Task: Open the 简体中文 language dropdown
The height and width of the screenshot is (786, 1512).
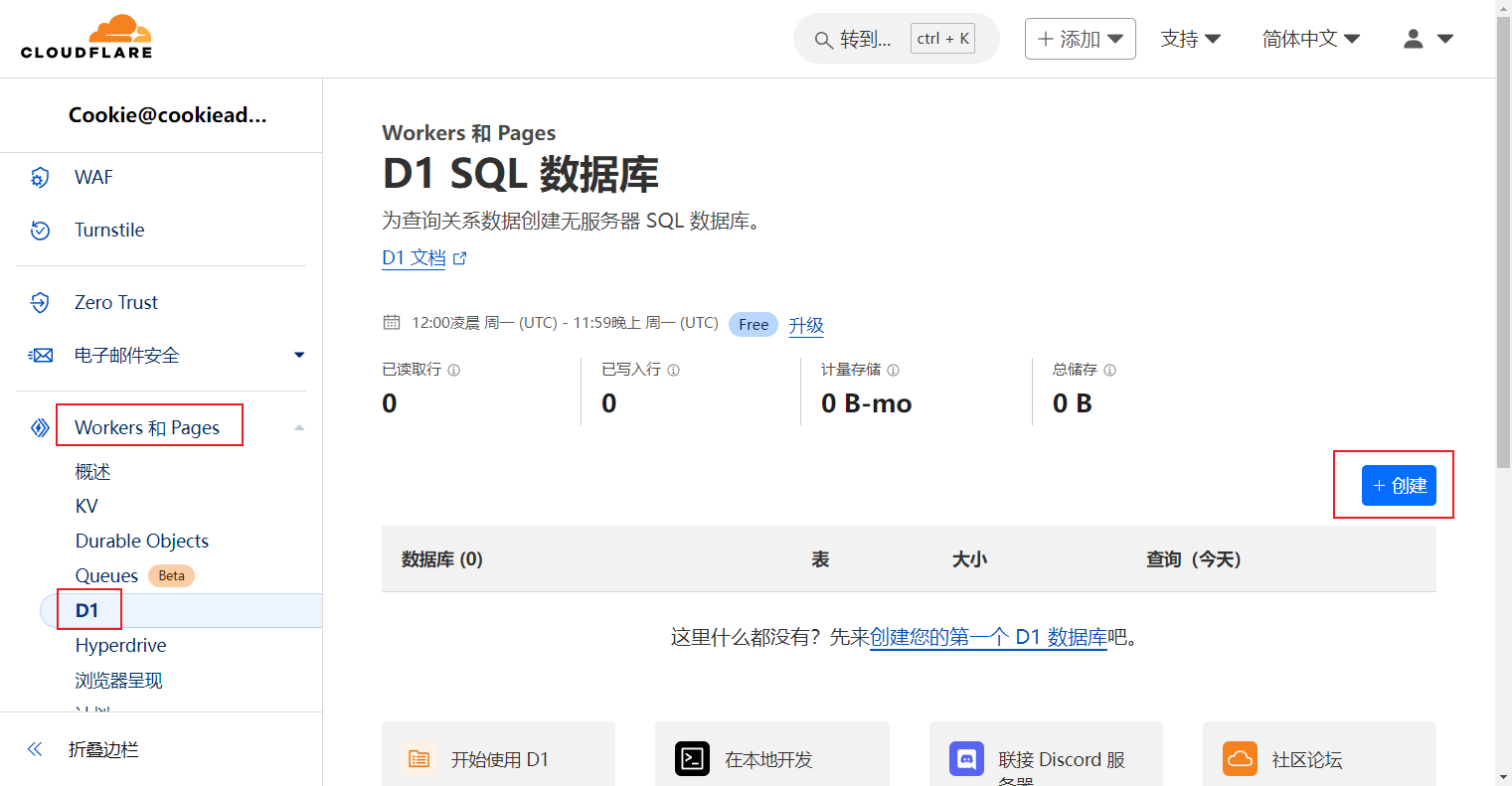Action: [1310, 39]
